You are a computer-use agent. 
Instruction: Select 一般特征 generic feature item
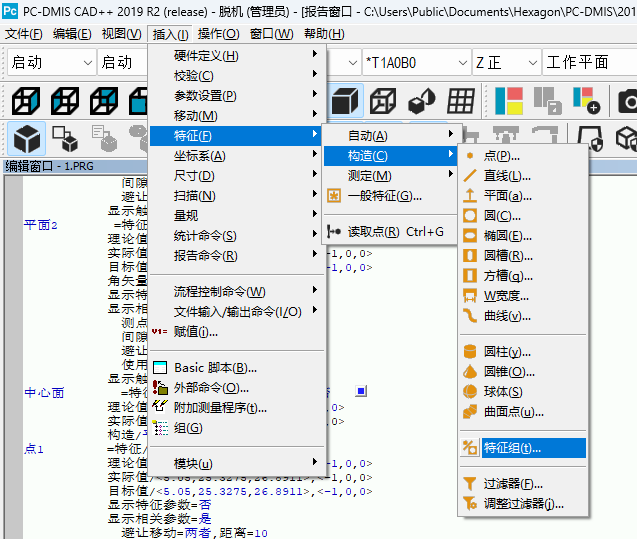coord(384,196)
